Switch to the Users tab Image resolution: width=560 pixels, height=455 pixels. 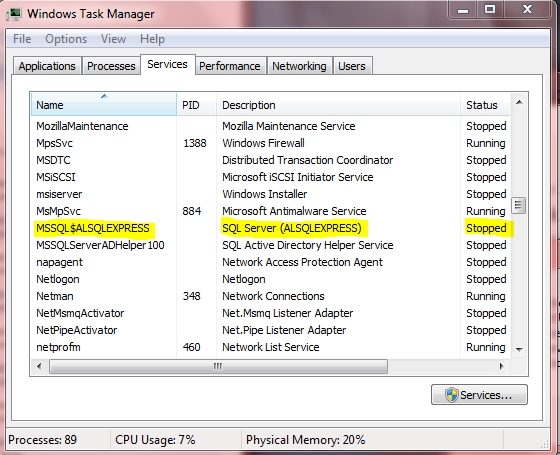352,66
